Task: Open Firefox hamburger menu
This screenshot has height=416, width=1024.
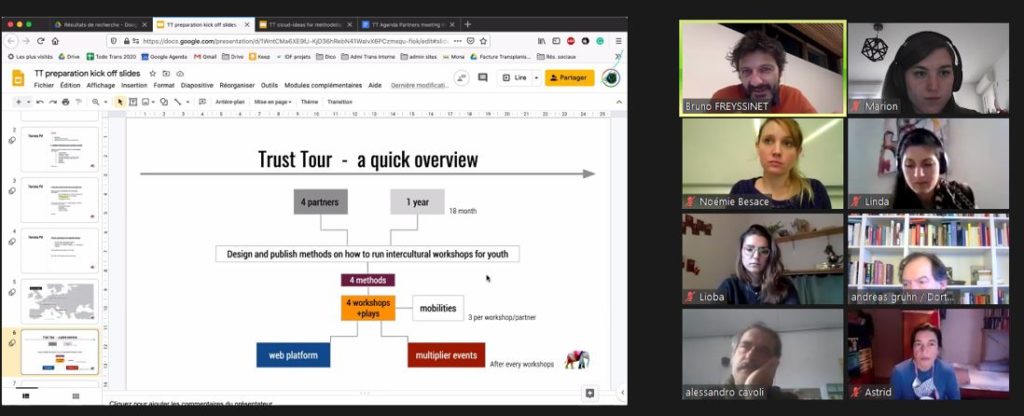Action: pos(618,40)
